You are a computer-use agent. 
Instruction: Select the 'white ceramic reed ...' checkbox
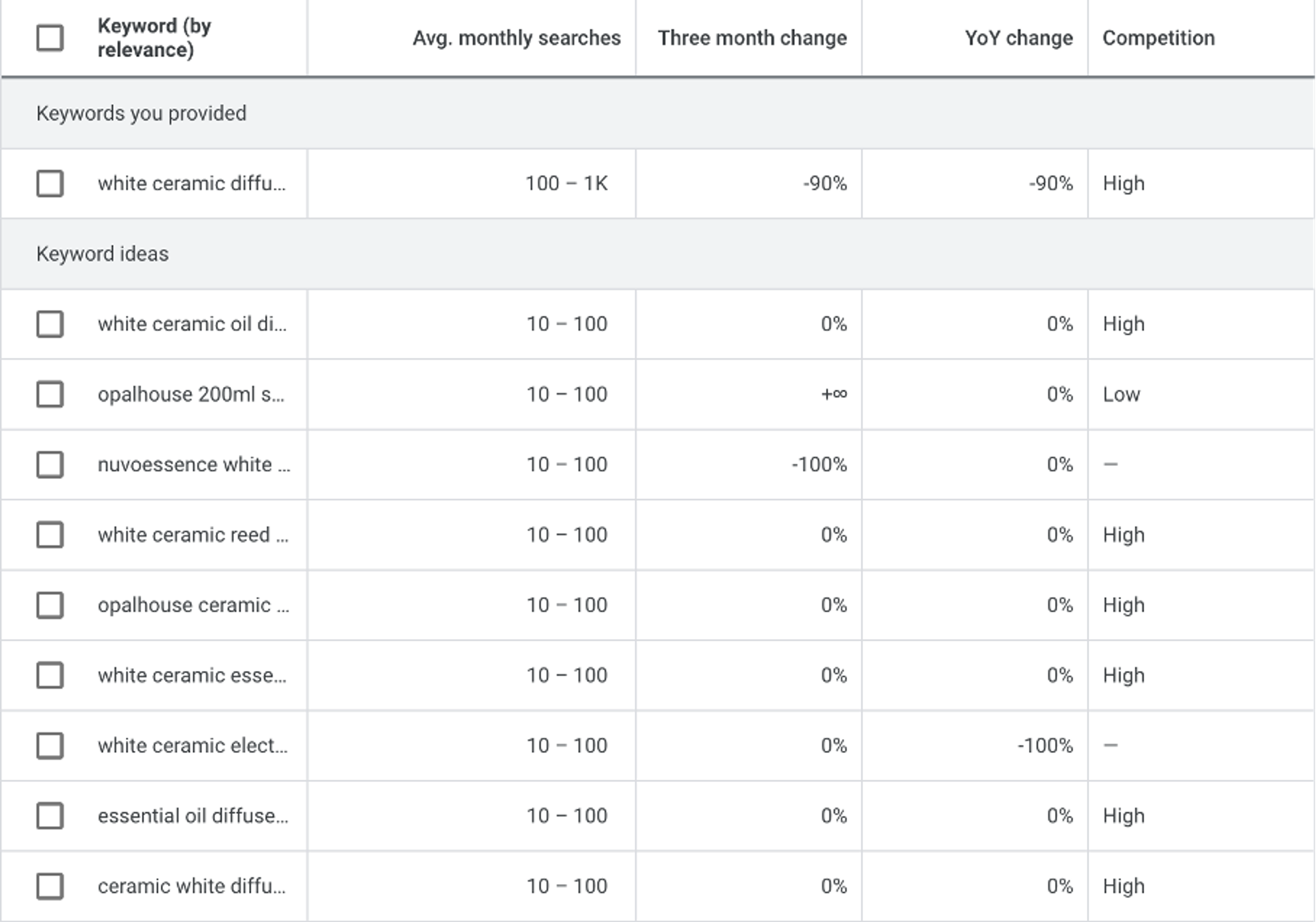click(50, 535)
